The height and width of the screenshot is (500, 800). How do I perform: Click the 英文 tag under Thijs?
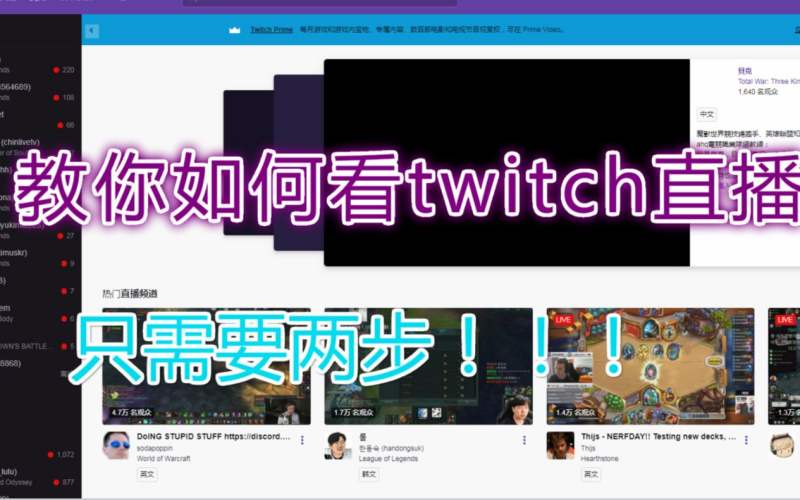pos(591,474)
